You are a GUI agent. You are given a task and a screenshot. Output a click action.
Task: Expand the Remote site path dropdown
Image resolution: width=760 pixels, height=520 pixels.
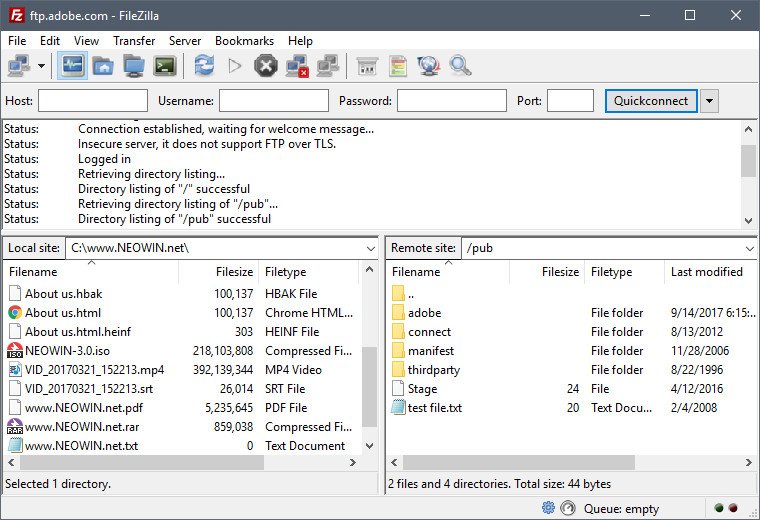[x=749, y=248]
